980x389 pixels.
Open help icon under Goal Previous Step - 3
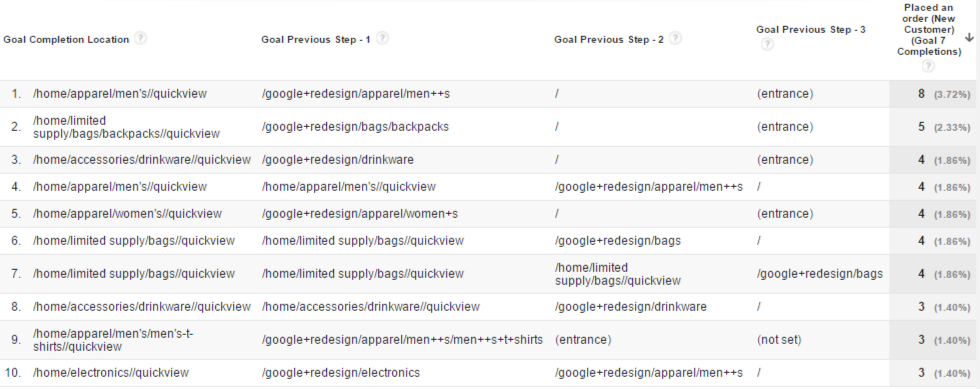(767, 44)
